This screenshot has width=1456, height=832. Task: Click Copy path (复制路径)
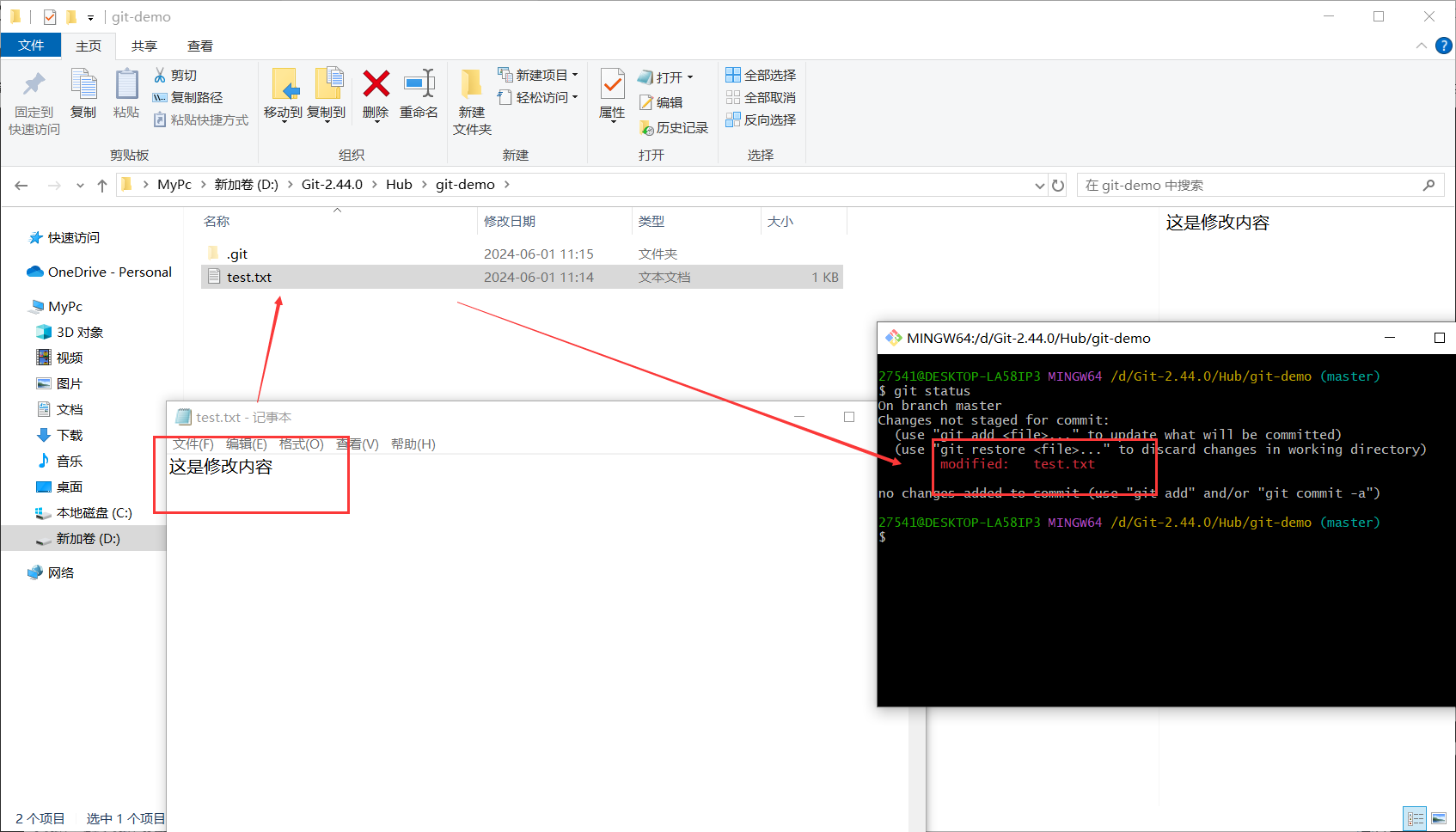click(187, 97)
